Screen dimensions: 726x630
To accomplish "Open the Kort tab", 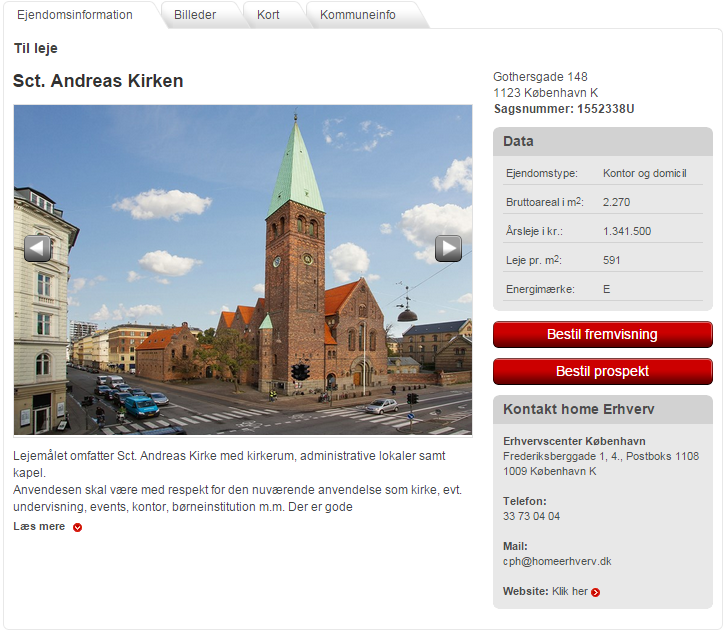I will point(268,15).
